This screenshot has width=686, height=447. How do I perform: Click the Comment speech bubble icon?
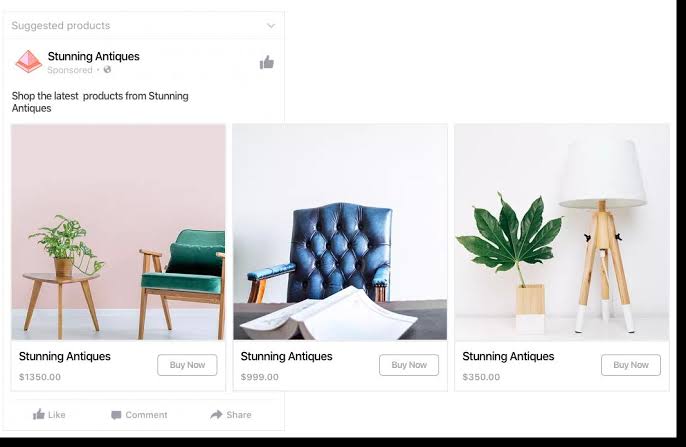[x=116, y=415]
